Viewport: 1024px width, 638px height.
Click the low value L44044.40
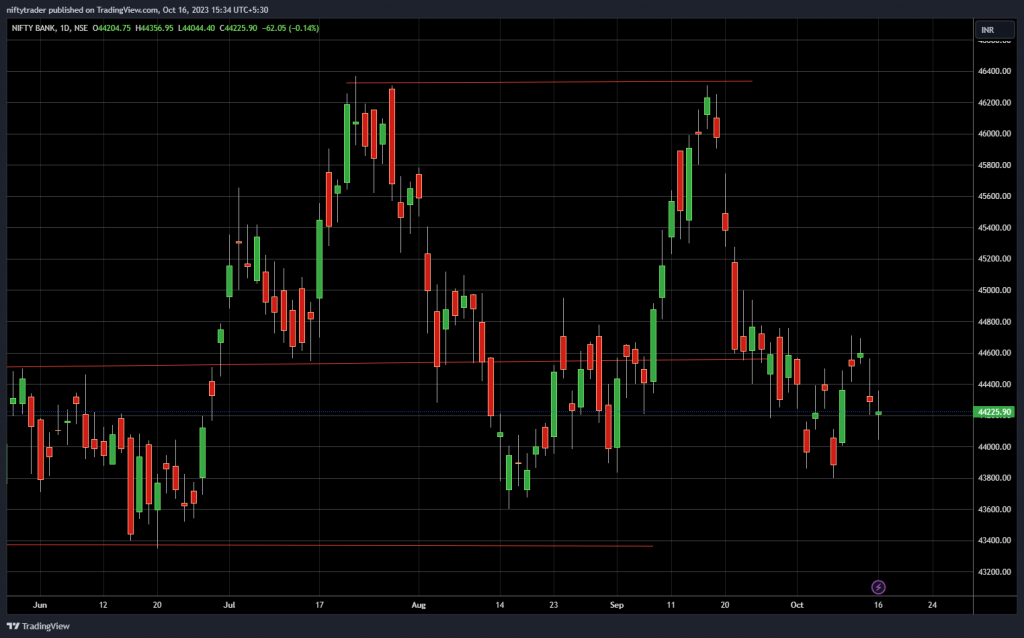tap(197, 28)
